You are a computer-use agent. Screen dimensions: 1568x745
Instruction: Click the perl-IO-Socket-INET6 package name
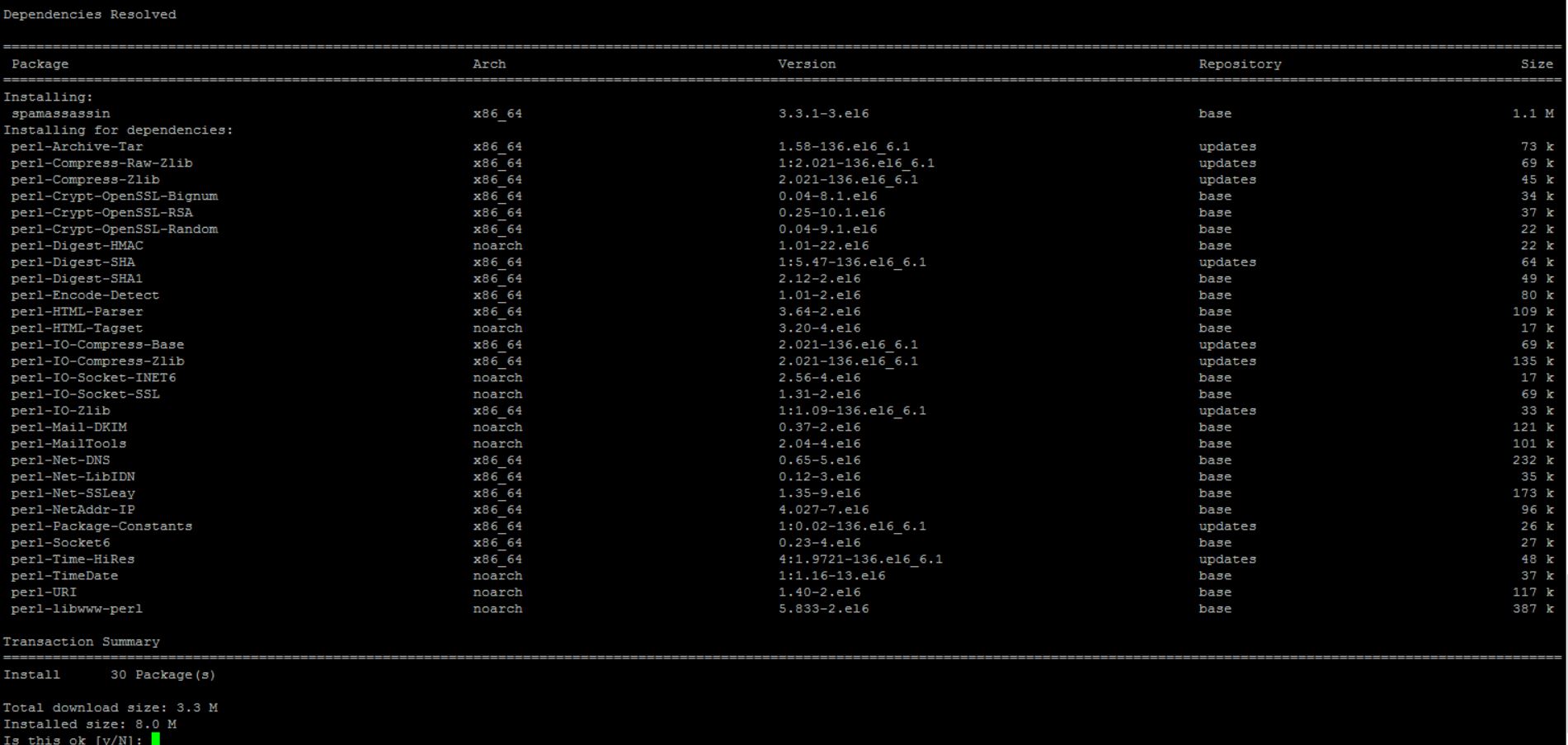click(x=94, y=377)
